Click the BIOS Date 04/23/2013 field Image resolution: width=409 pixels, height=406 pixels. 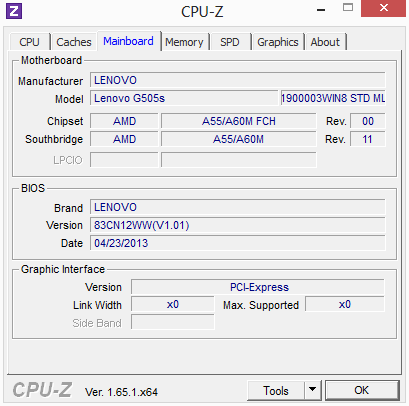[x=238, y=243]
